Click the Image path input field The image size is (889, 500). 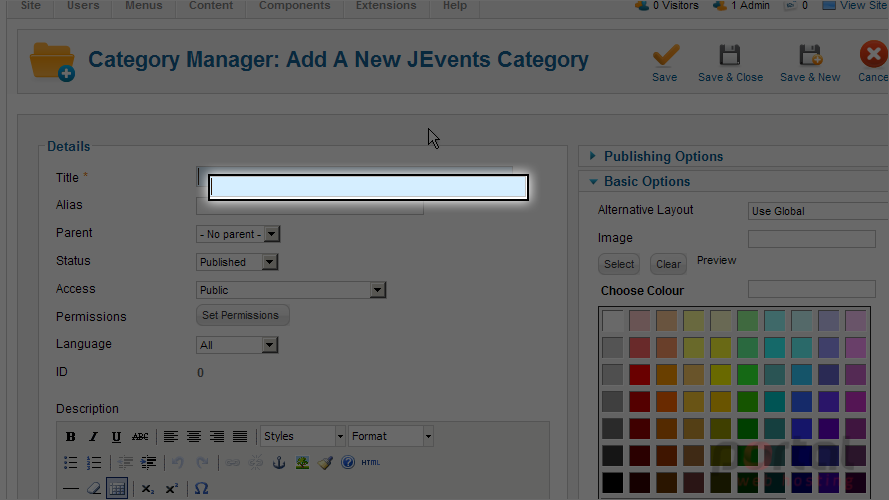tap(812, 239)
